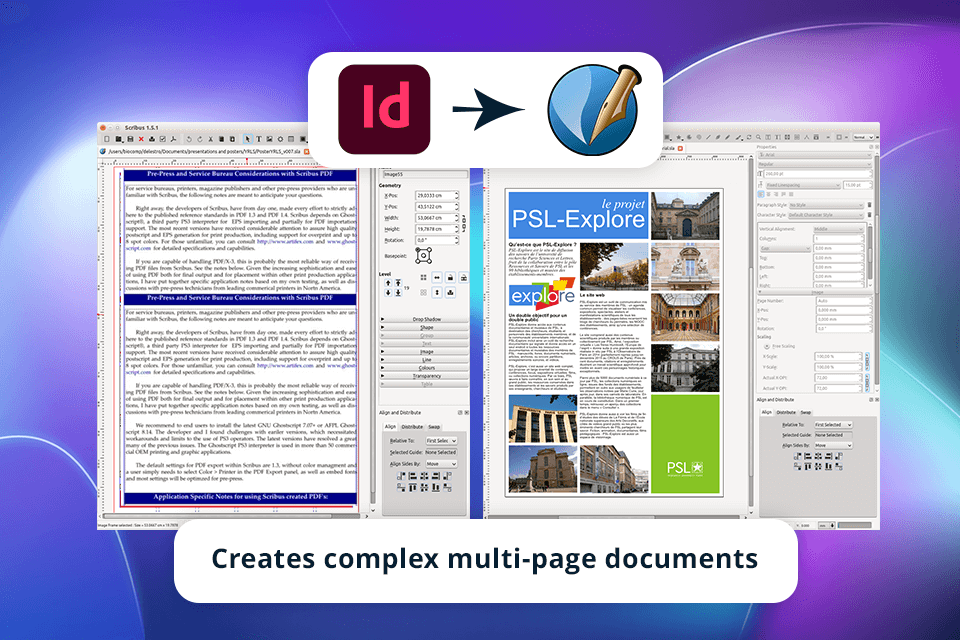Switch to Distribute tab in right window
The image size is (960, 640).
click(786, 412)
